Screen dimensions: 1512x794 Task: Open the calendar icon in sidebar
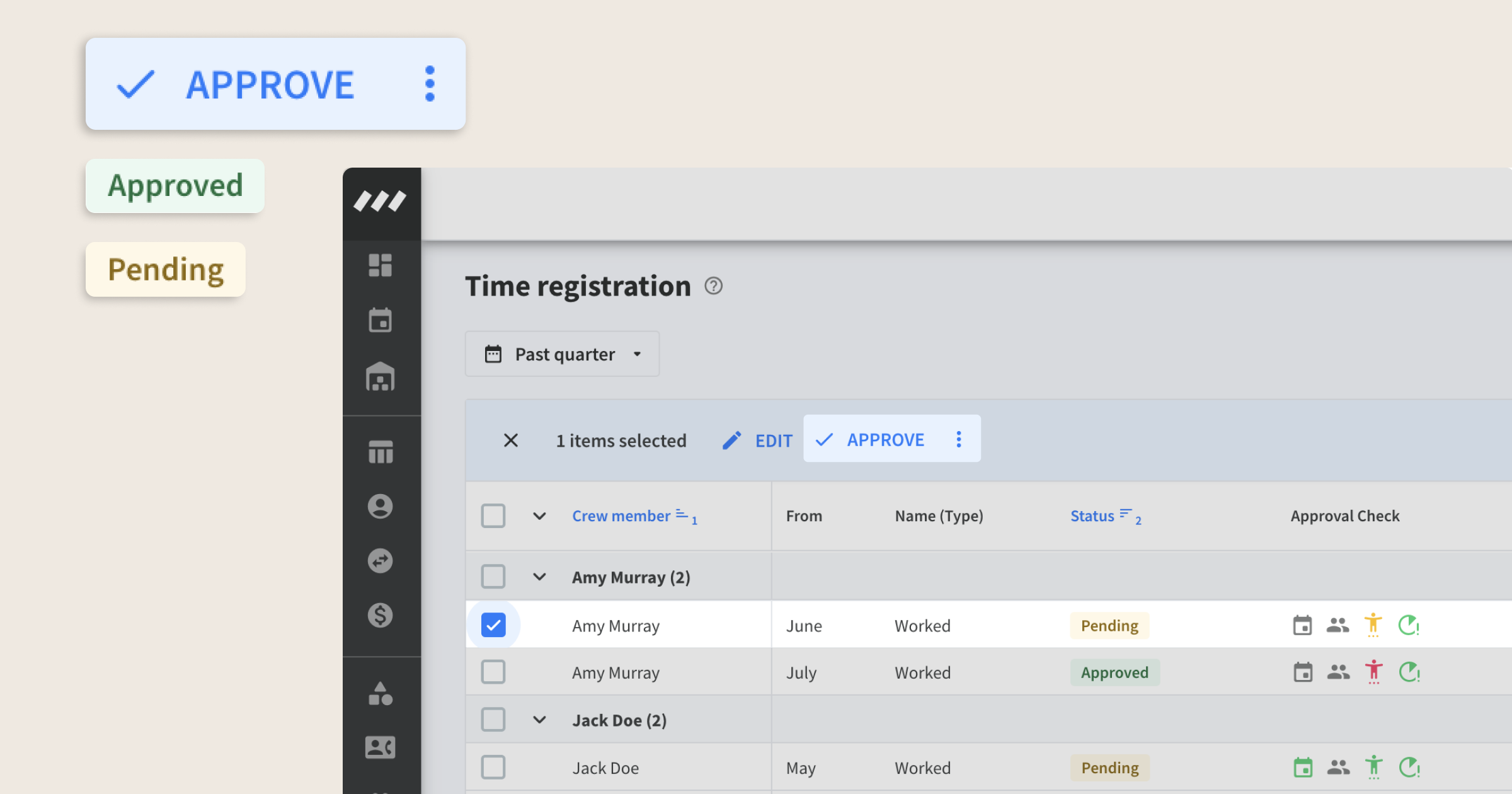380,320
